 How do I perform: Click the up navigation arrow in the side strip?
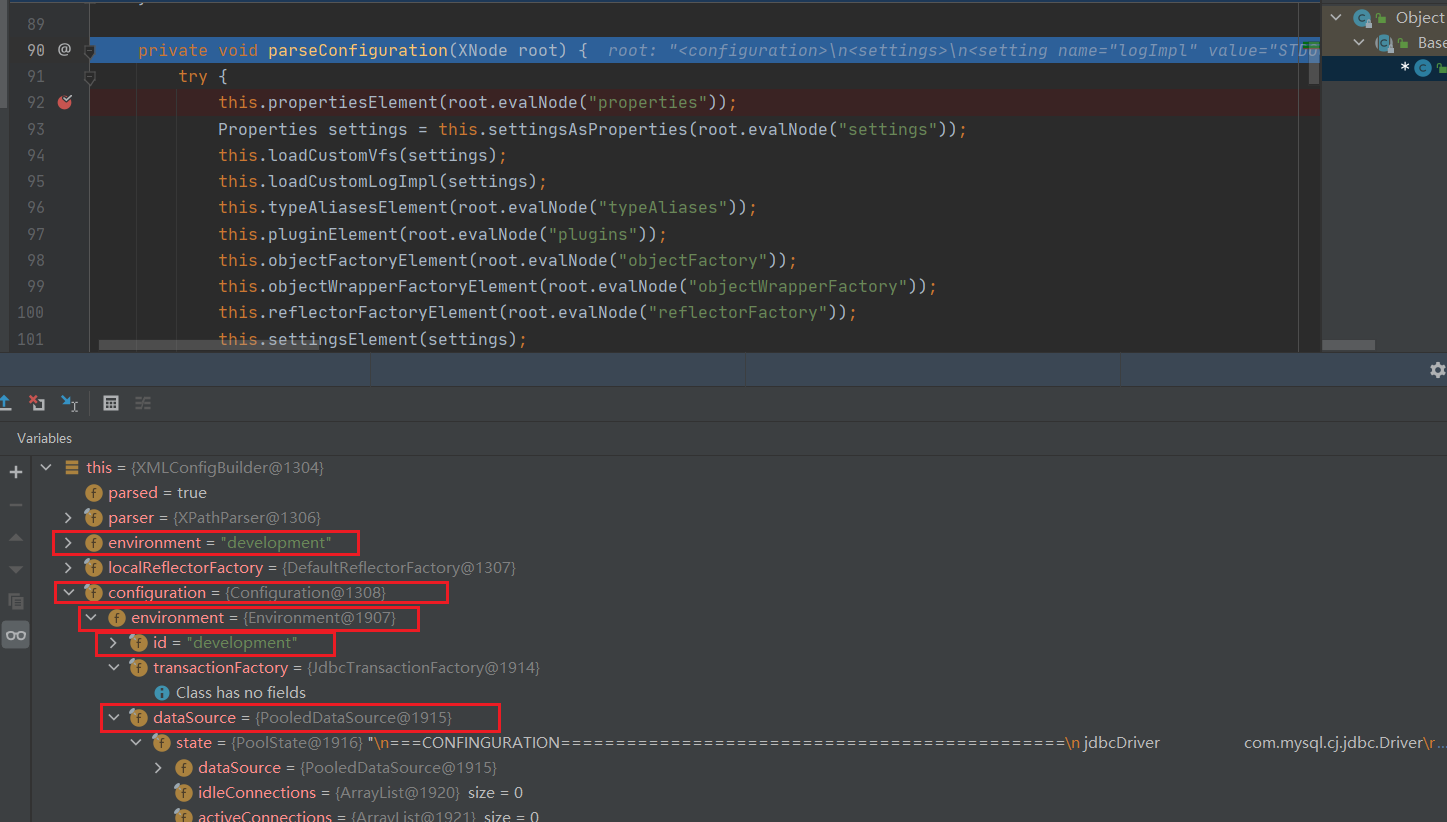click(x=15, y=535)
